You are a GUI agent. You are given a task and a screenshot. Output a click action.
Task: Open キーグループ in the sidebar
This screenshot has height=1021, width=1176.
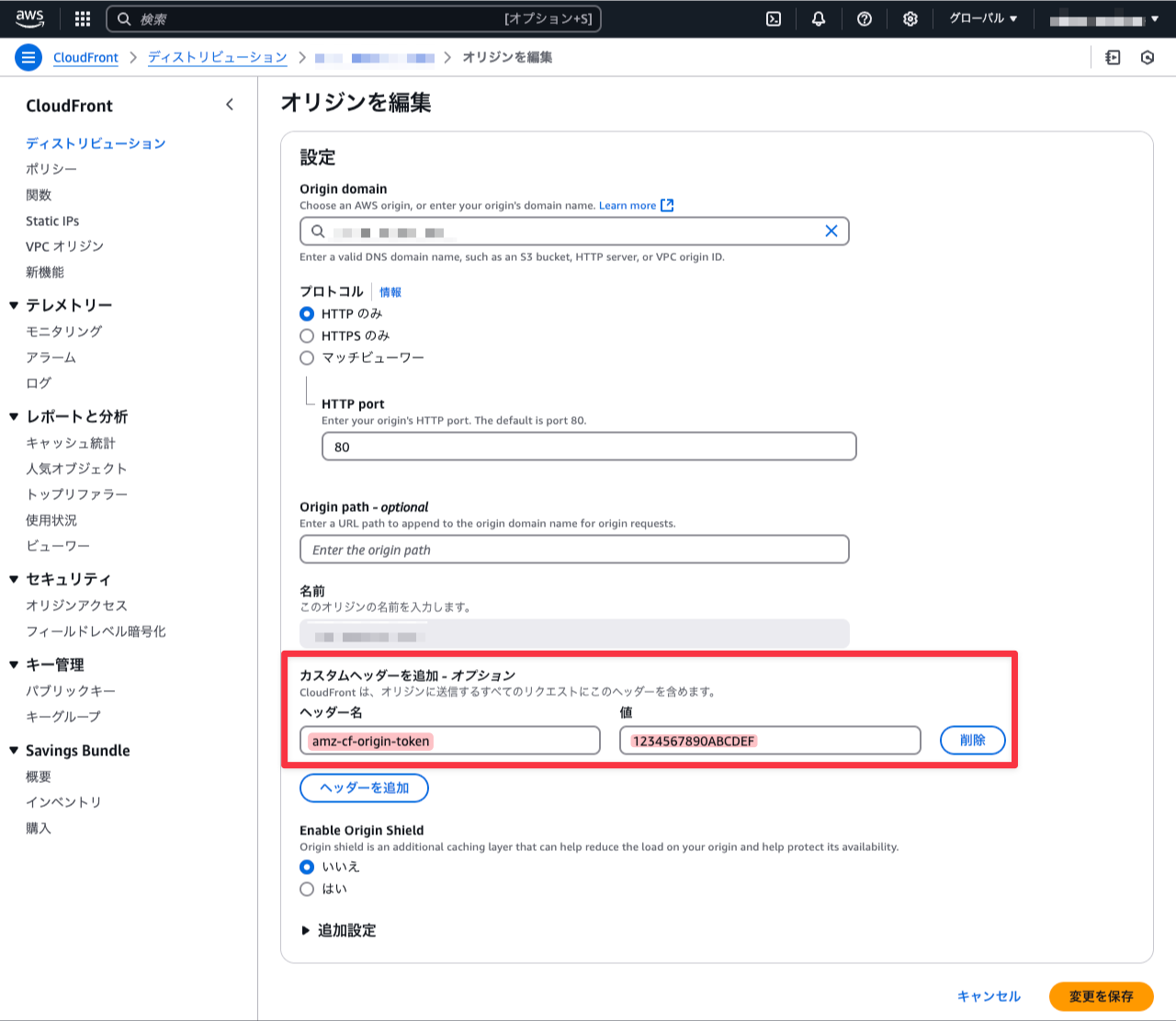63,717
